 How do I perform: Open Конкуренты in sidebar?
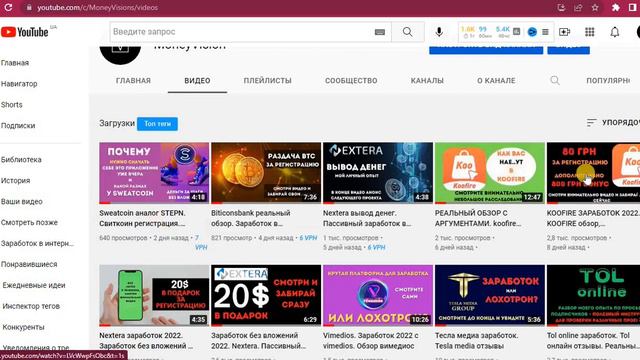tap(23, 327)
